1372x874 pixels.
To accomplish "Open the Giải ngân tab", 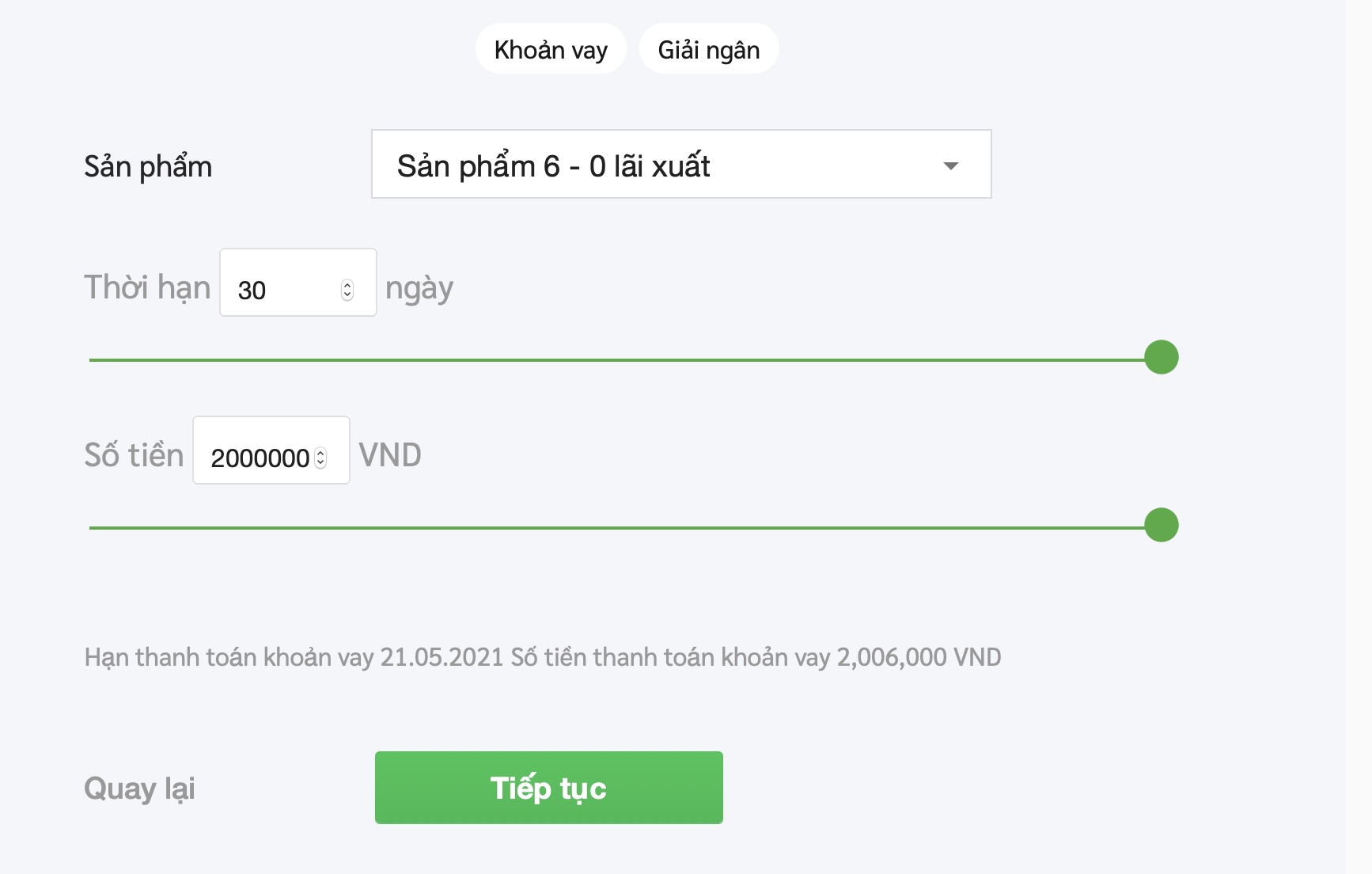I will [708, 49].
